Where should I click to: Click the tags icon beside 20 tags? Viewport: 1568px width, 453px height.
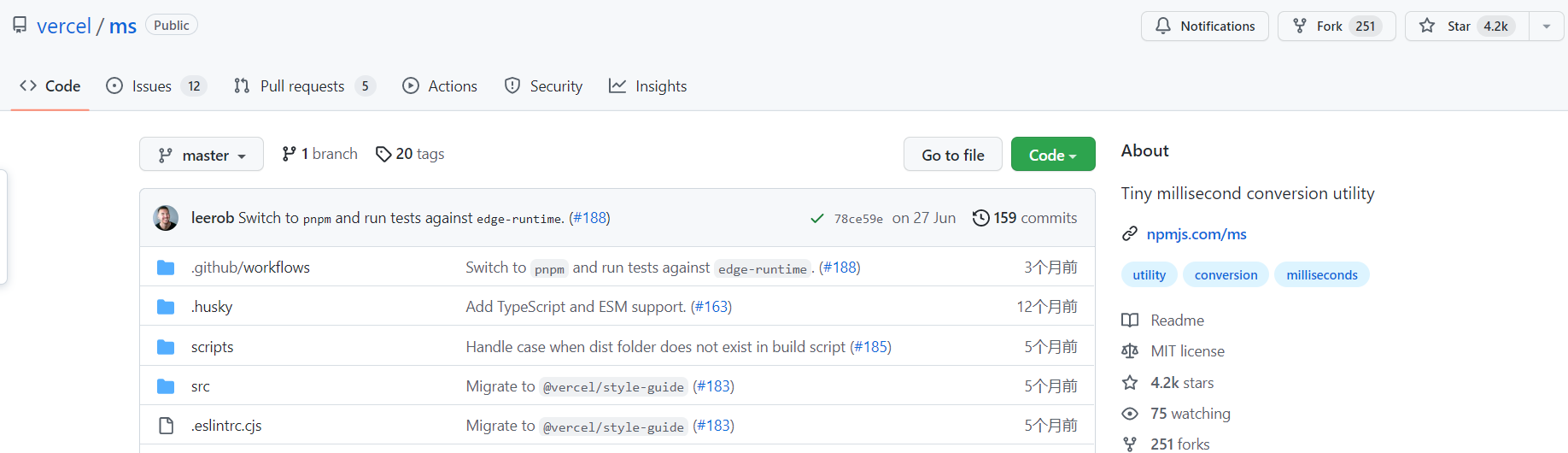pyautogui.click(x=383, y=154)
